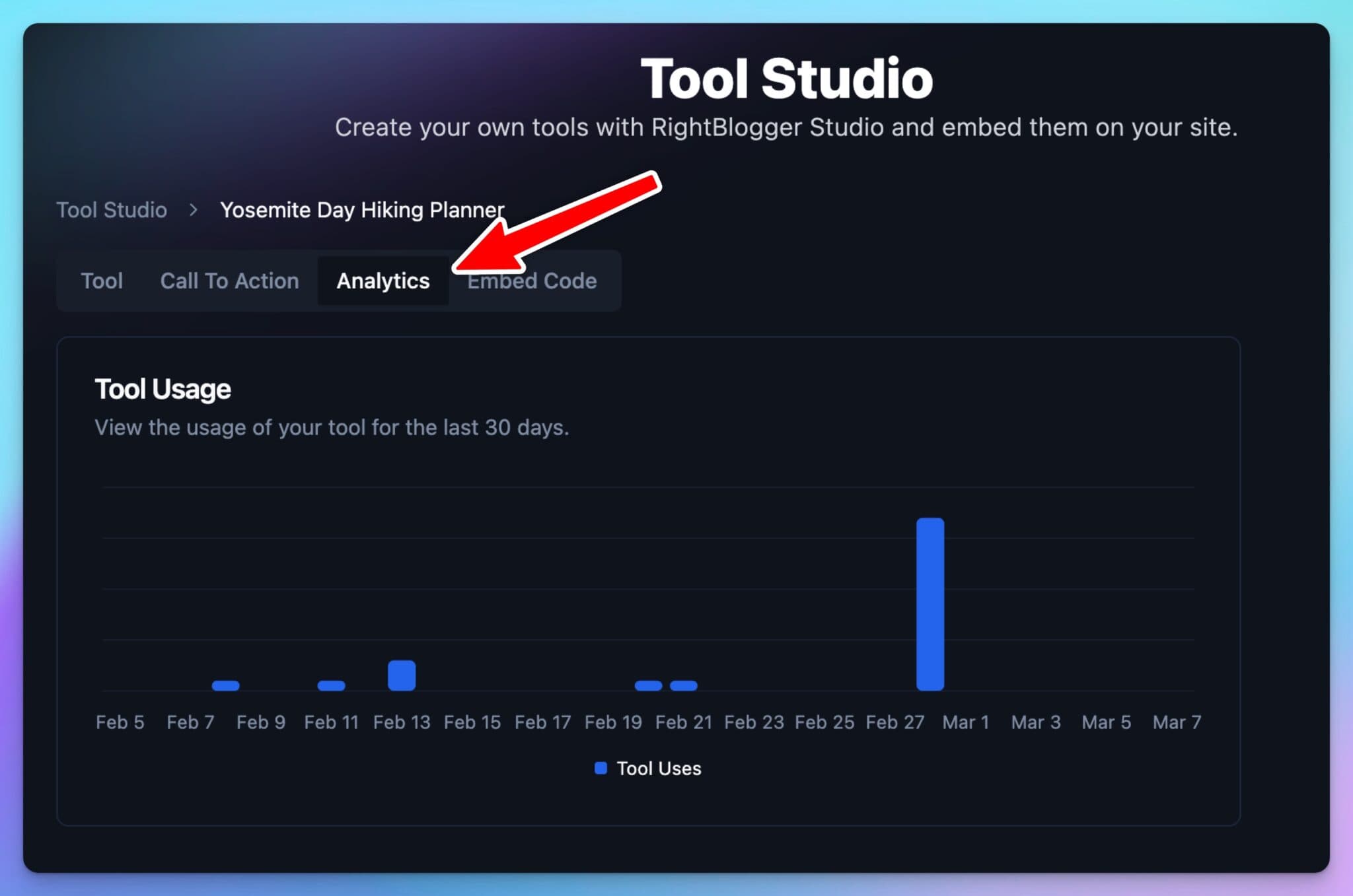The height and width of the screenshot is (896, 1353).
Task: Click the usage bar just before Feb 20
Action: (648, 686)
